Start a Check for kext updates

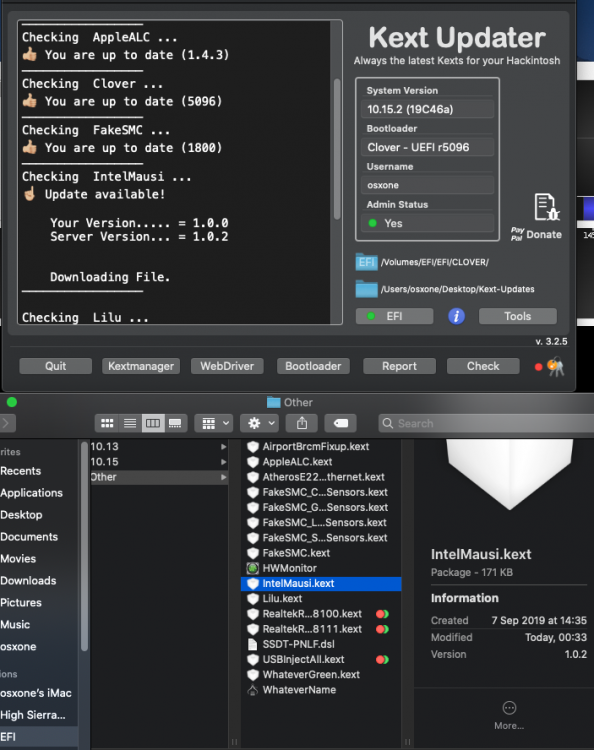(483, 366)
